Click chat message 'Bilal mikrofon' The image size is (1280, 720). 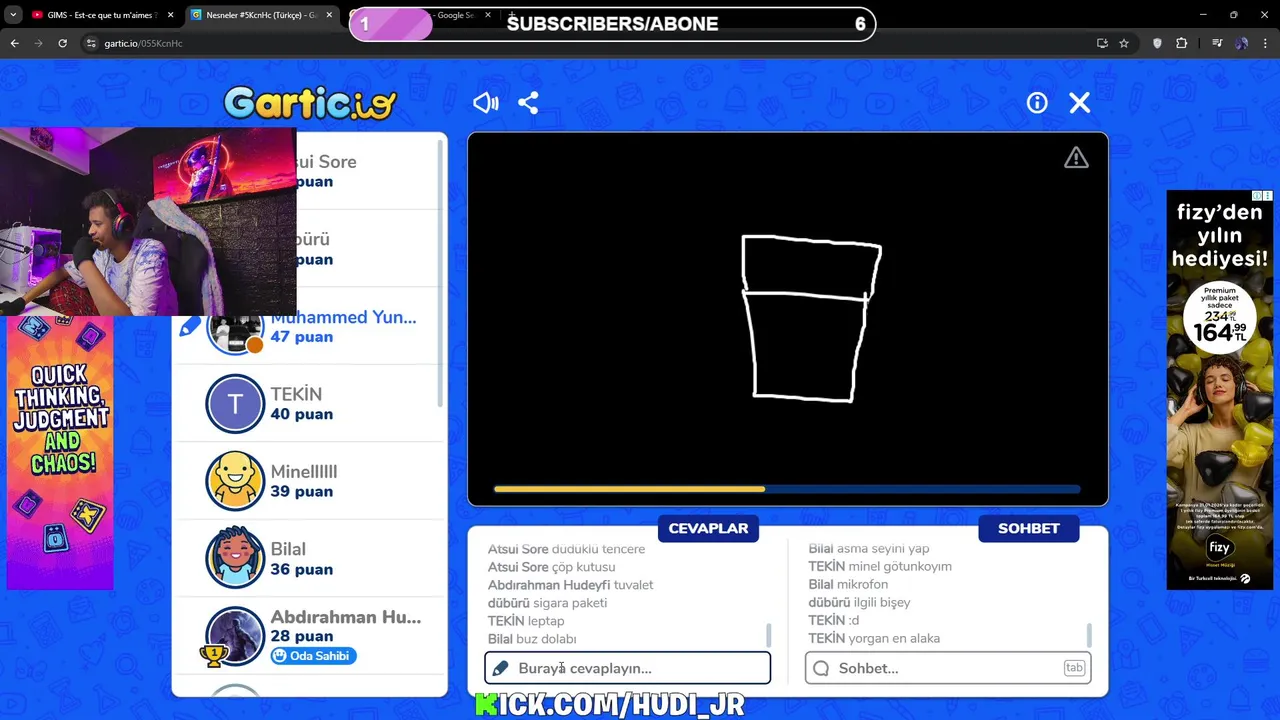(848, 584)
